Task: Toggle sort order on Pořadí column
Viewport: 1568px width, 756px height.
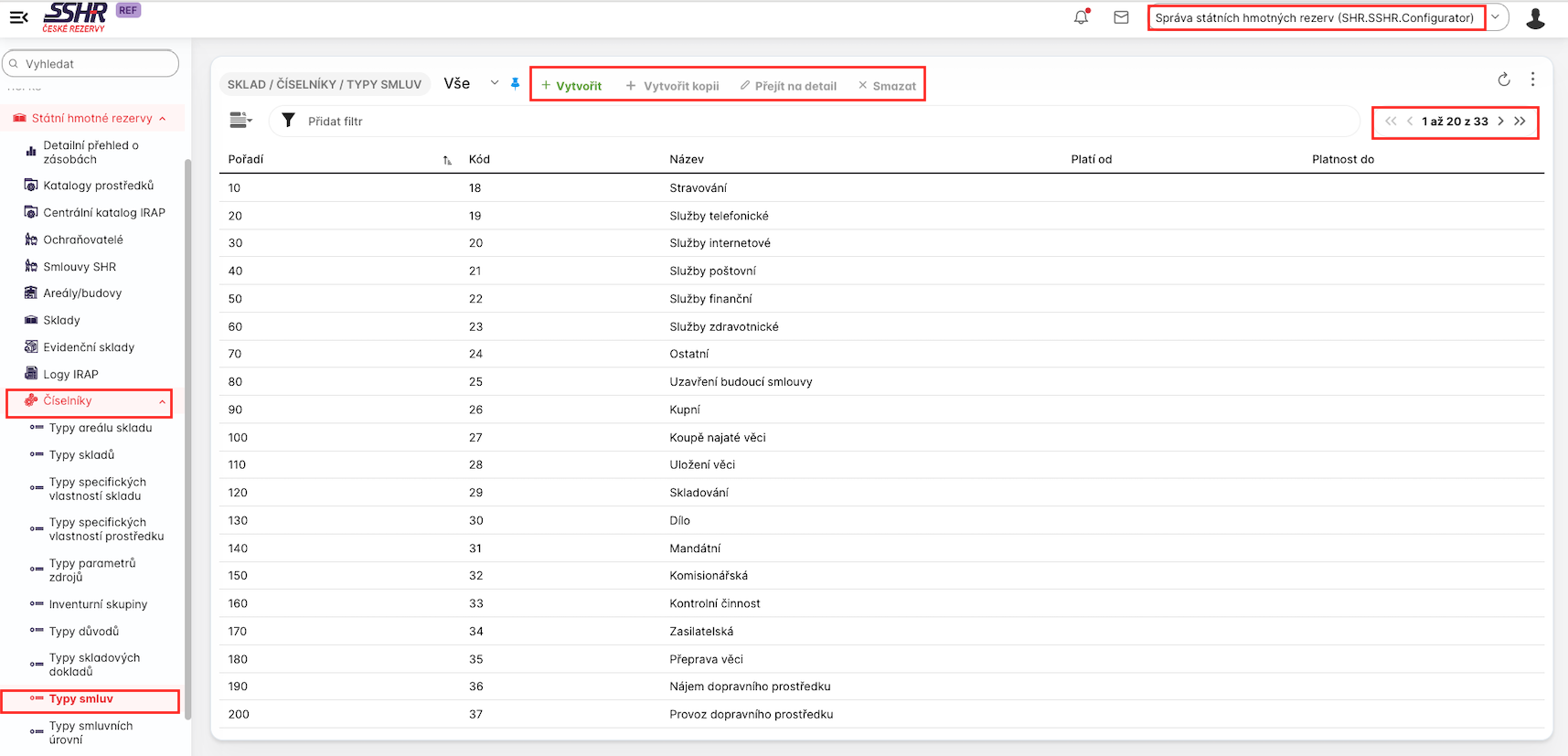Action: pos(447,160)
